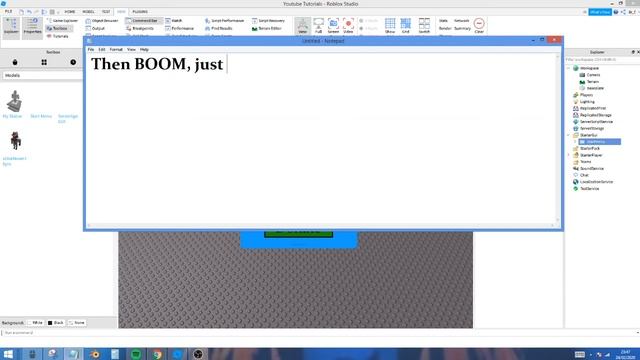Open Script Recovery
This screenshot has width=640, height=360.
click(268, 20)
